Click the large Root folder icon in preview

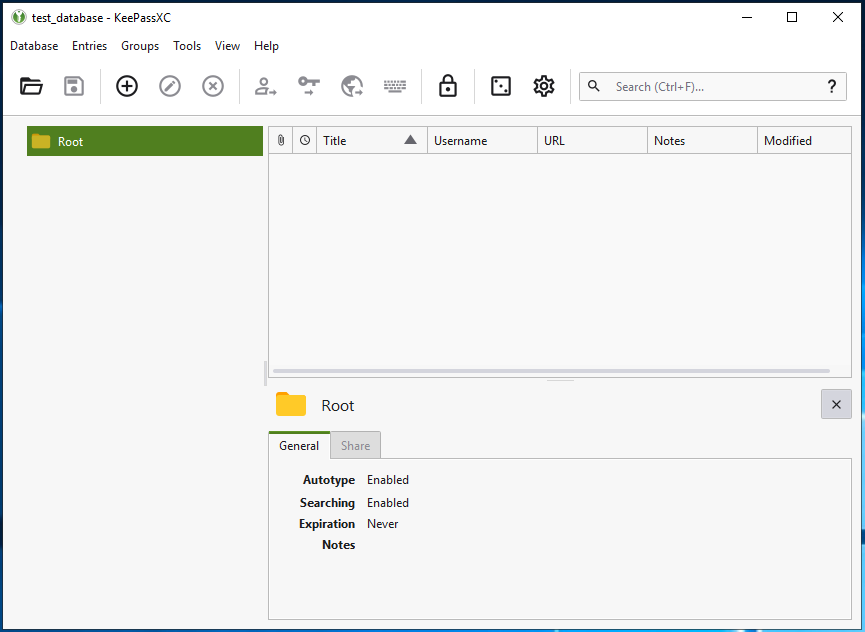click(x=291, y=404)
